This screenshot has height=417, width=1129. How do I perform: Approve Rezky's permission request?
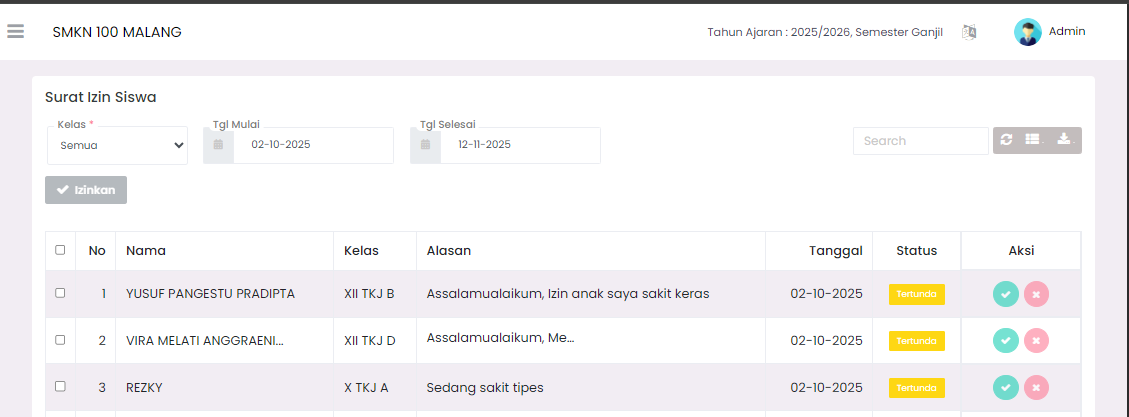(1006, 387)
